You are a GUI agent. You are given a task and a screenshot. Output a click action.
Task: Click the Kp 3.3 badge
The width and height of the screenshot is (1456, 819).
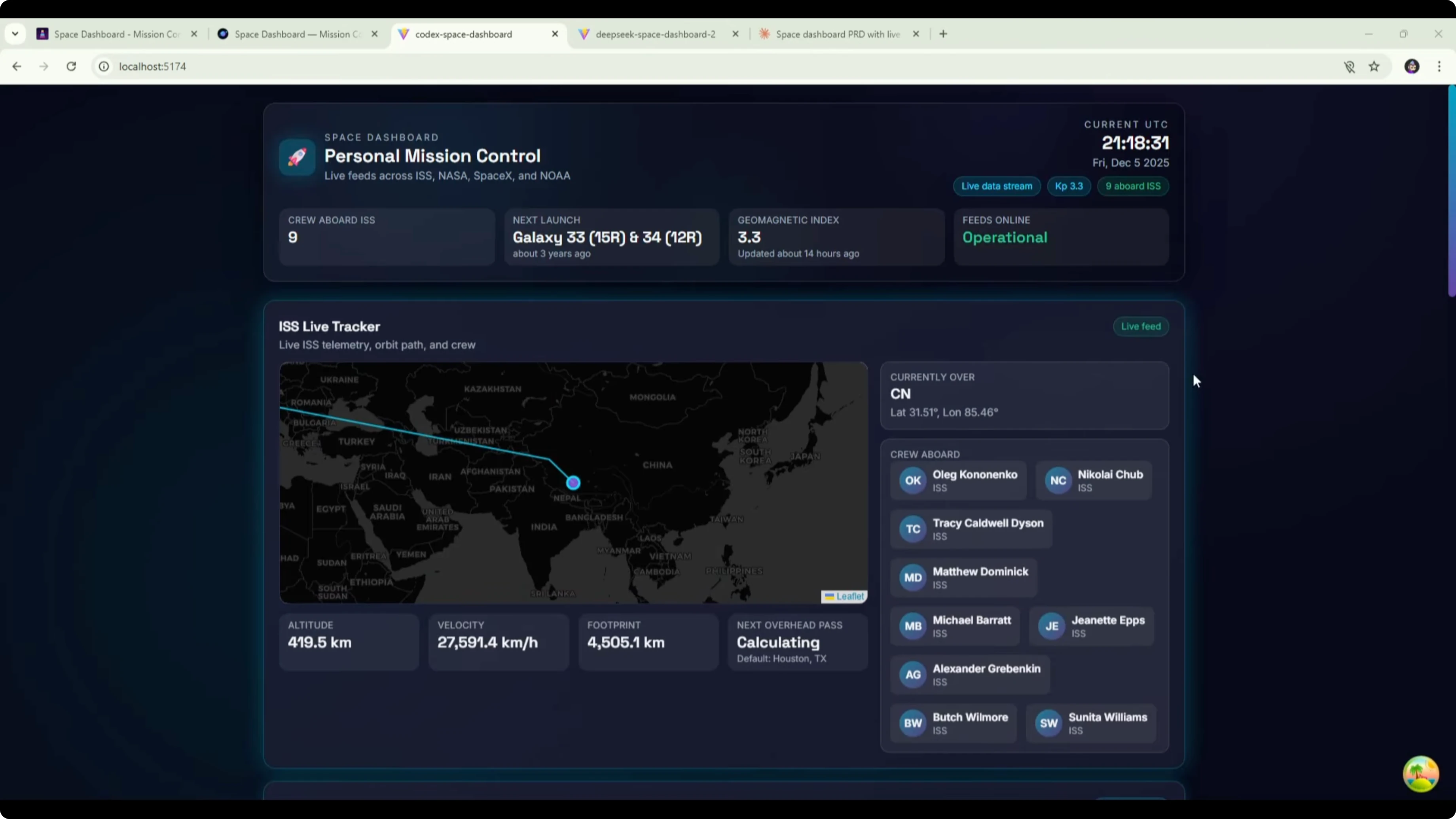(x=1068, y=186)
